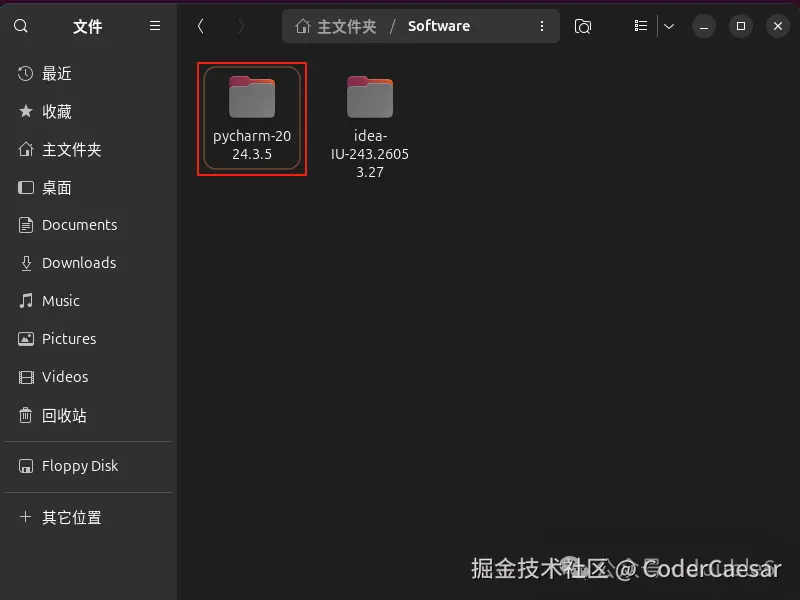Open Pictures location

[x=88, y=339]
